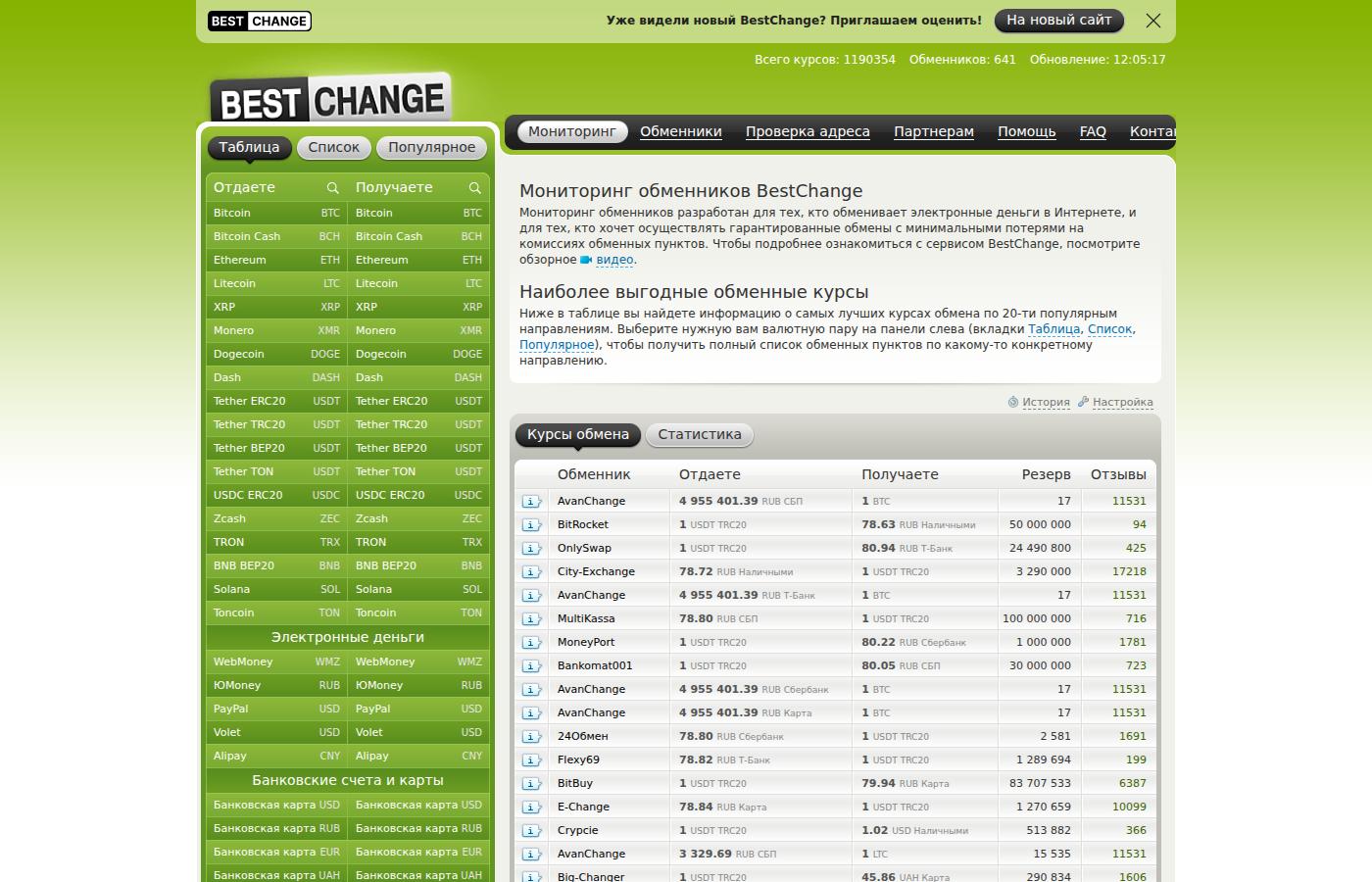Open info icon for OnlySwap row
This screenshot has height=882, width=1372.
click(531, 548)
